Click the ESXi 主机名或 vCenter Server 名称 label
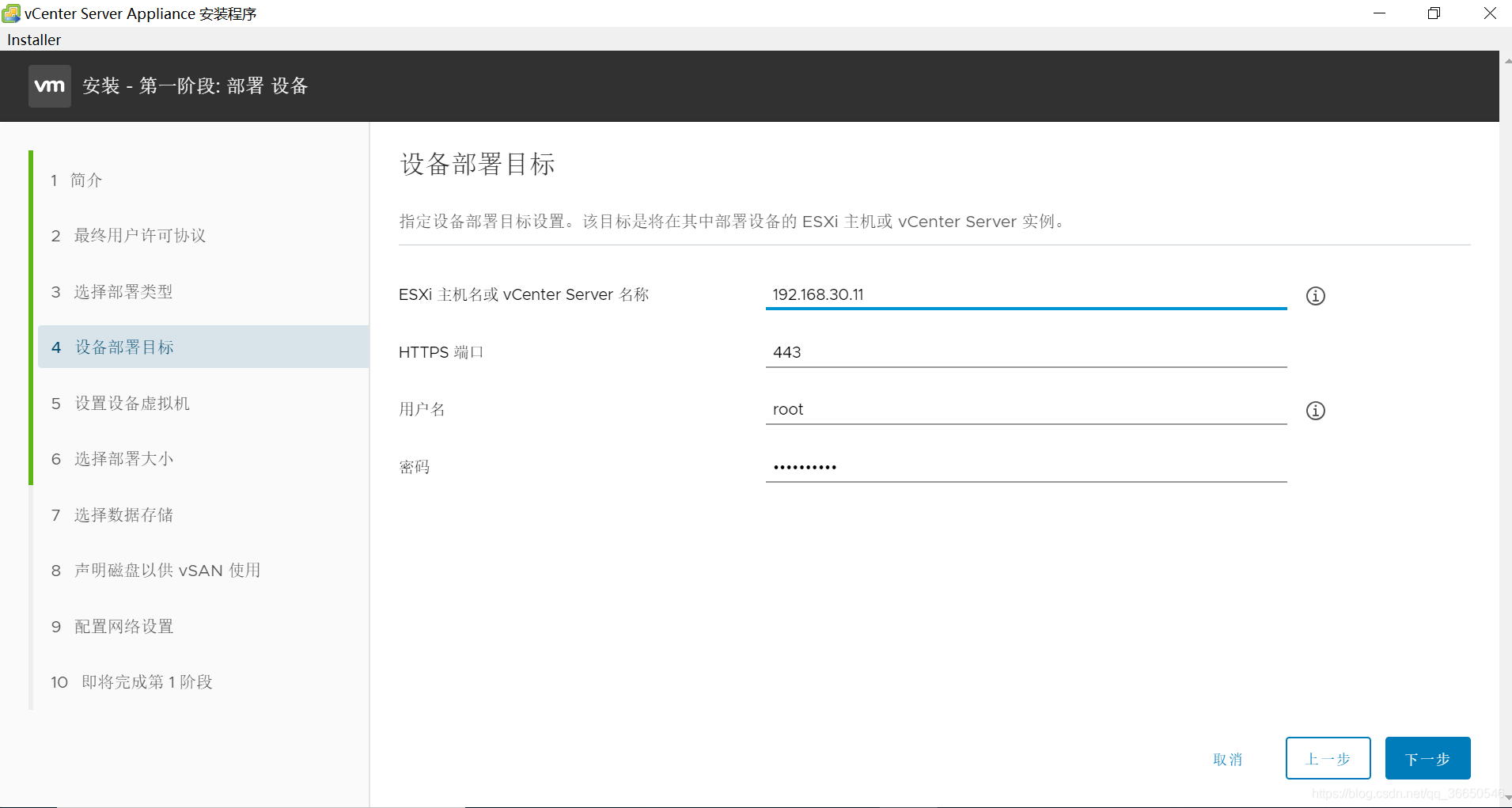 click(x=524, y=294)
